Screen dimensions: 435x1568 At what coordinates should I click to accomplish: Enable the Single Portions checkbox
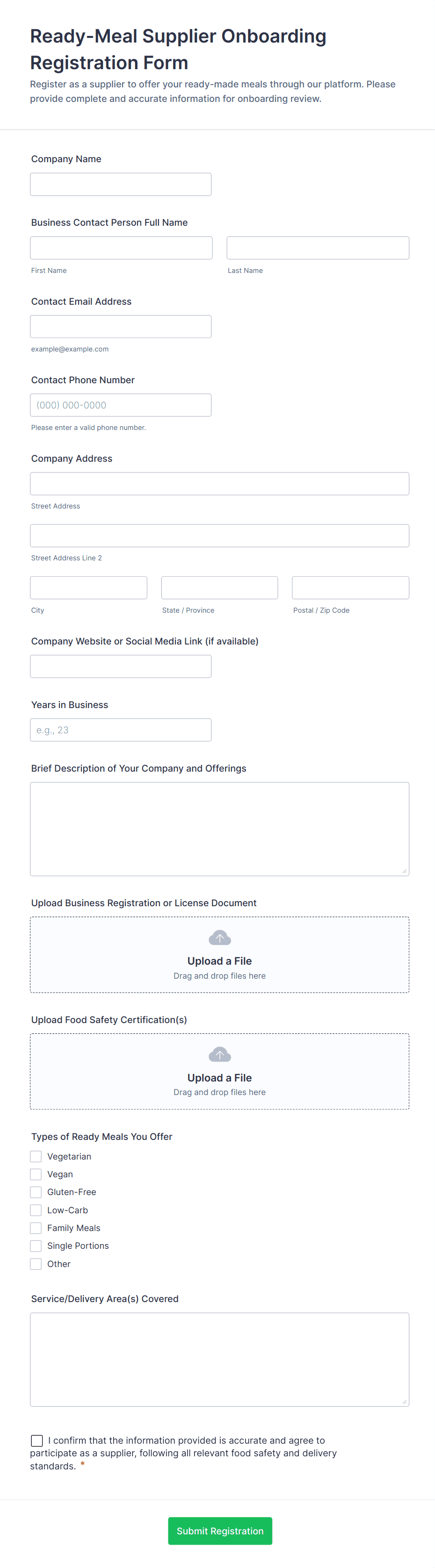[36, 1246]
